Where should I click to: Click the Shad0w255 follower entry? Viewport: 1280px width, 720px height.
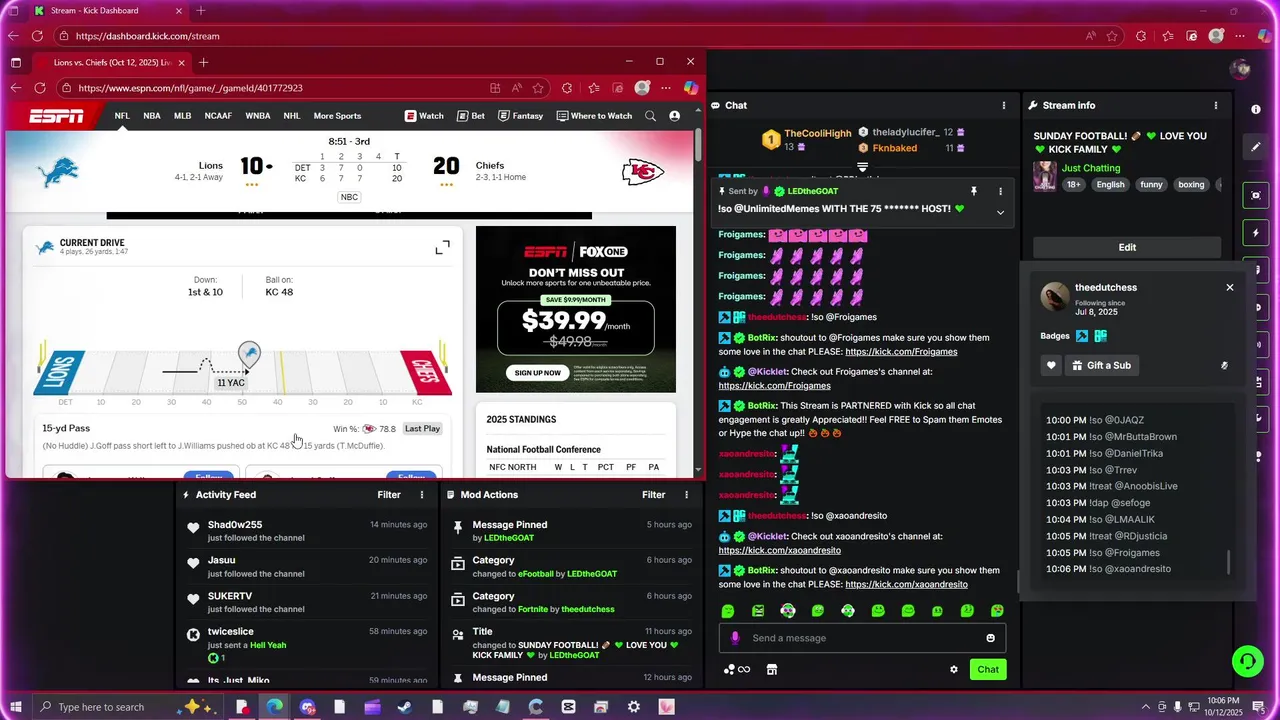[x=306, y=531]
